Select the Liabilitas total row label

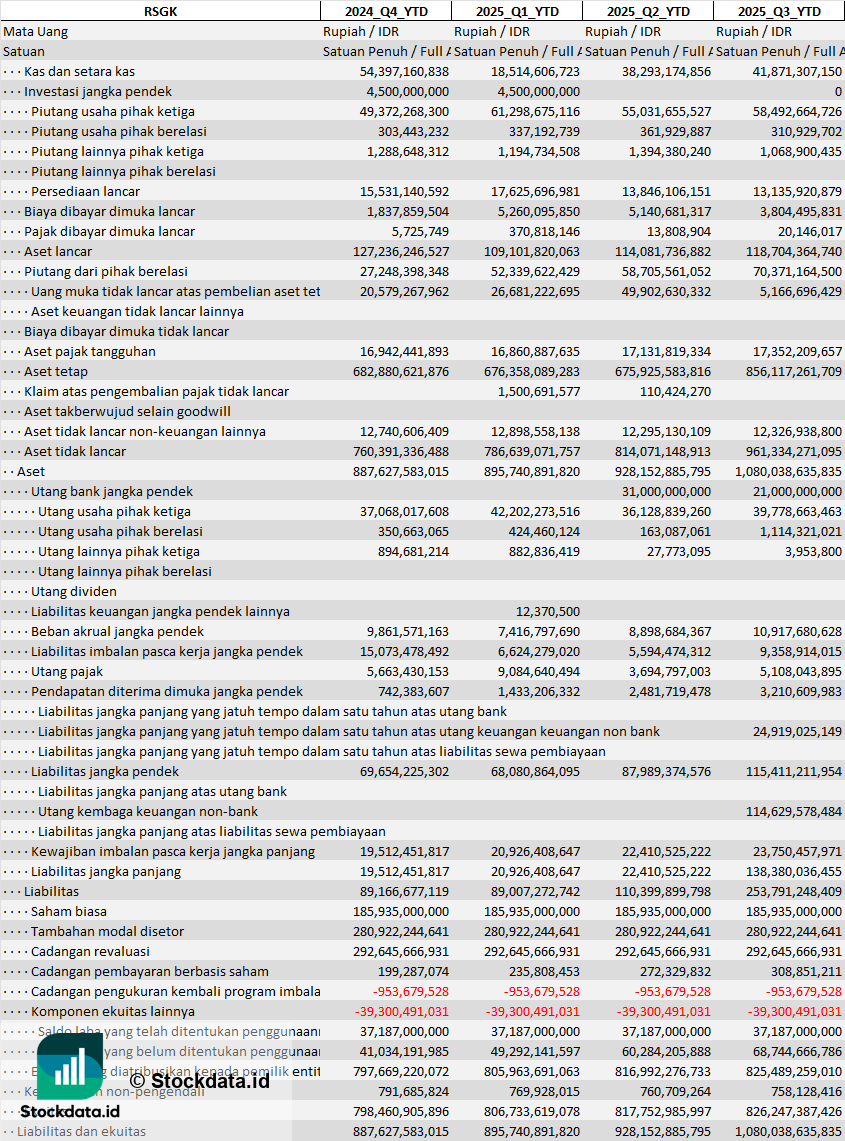52,892
